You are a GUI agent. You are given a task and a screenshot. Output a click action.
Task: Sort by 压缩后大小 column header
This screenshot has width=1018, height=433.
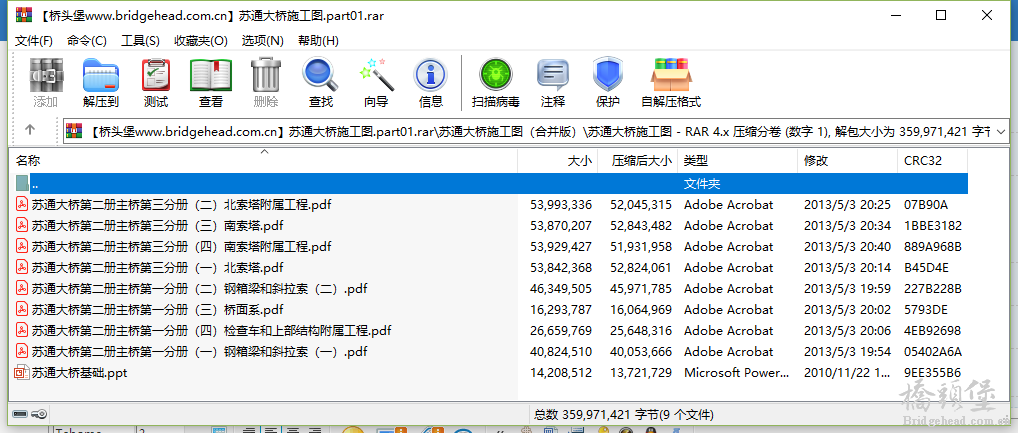[x=637, y=161]
